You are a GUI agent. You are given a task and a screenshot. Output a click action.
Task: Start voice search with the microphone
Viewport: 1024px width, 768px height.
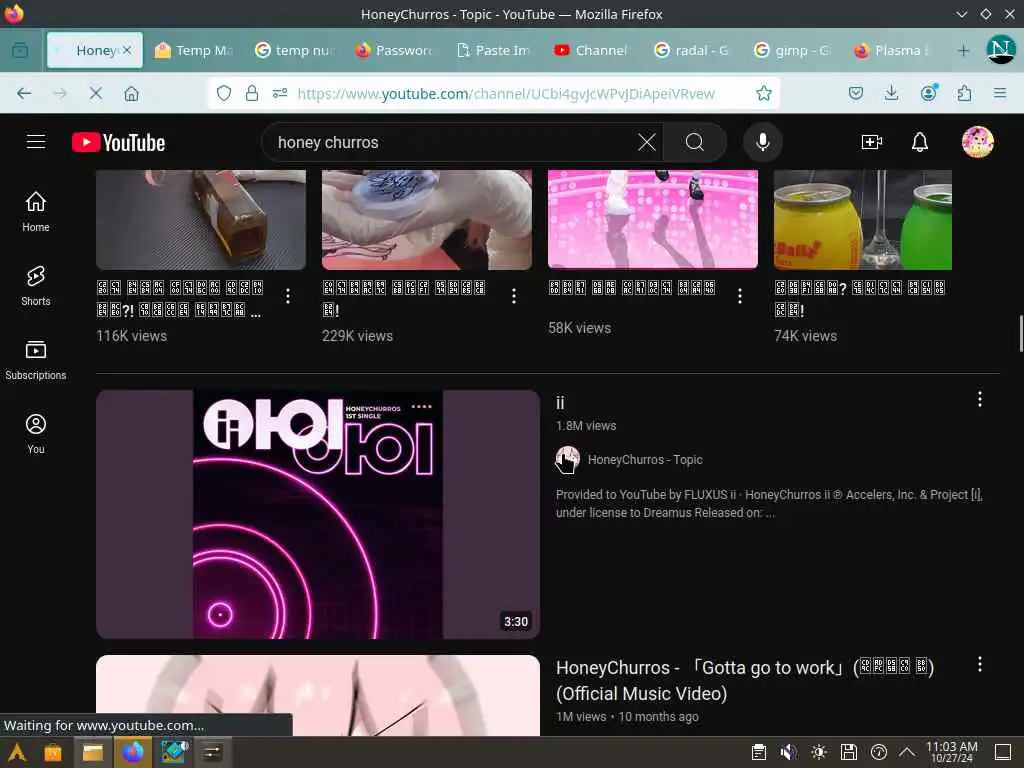[762, 142]
